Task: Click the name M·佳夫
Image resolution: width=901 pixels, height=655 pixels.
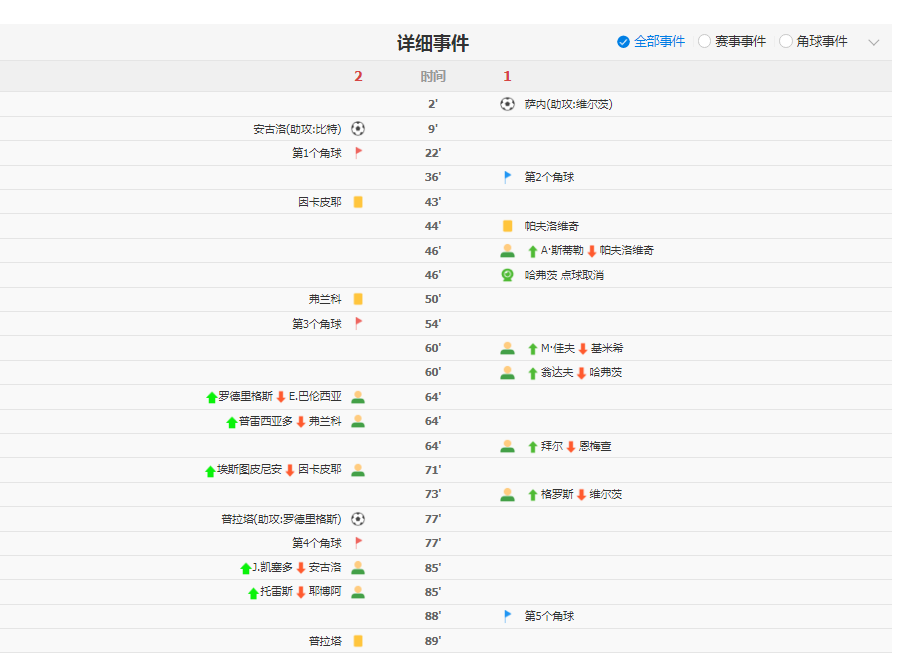Action: (x=558, y=348)
